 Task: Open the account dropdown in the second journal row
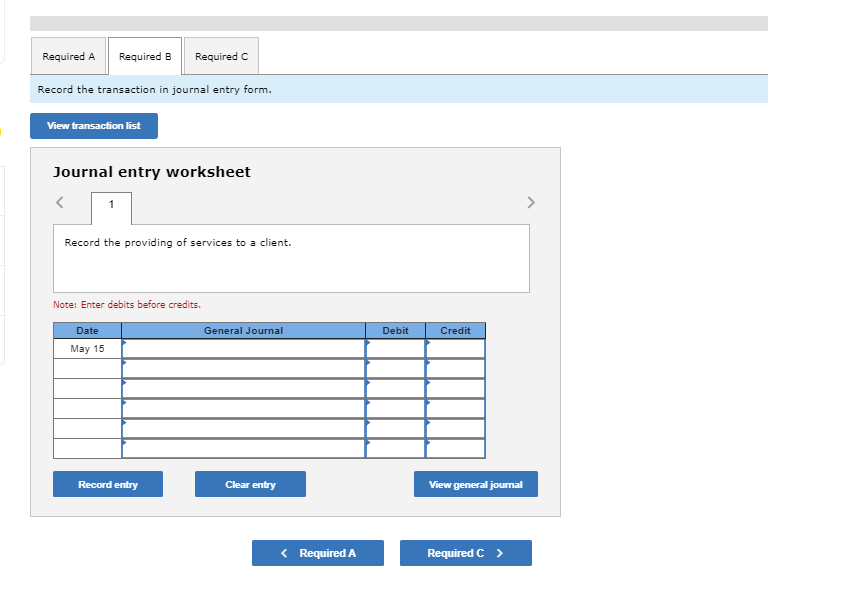125,362
